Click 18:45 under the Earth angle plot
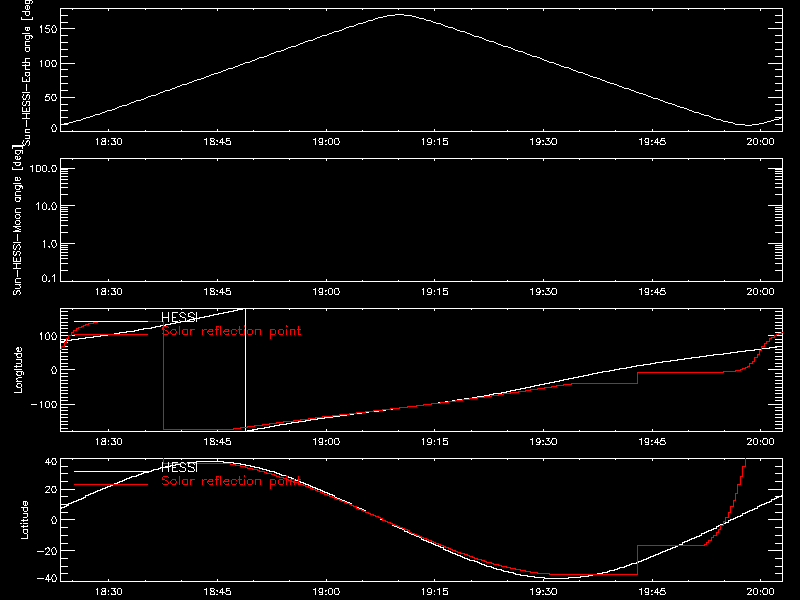 (x=217, y=142)
